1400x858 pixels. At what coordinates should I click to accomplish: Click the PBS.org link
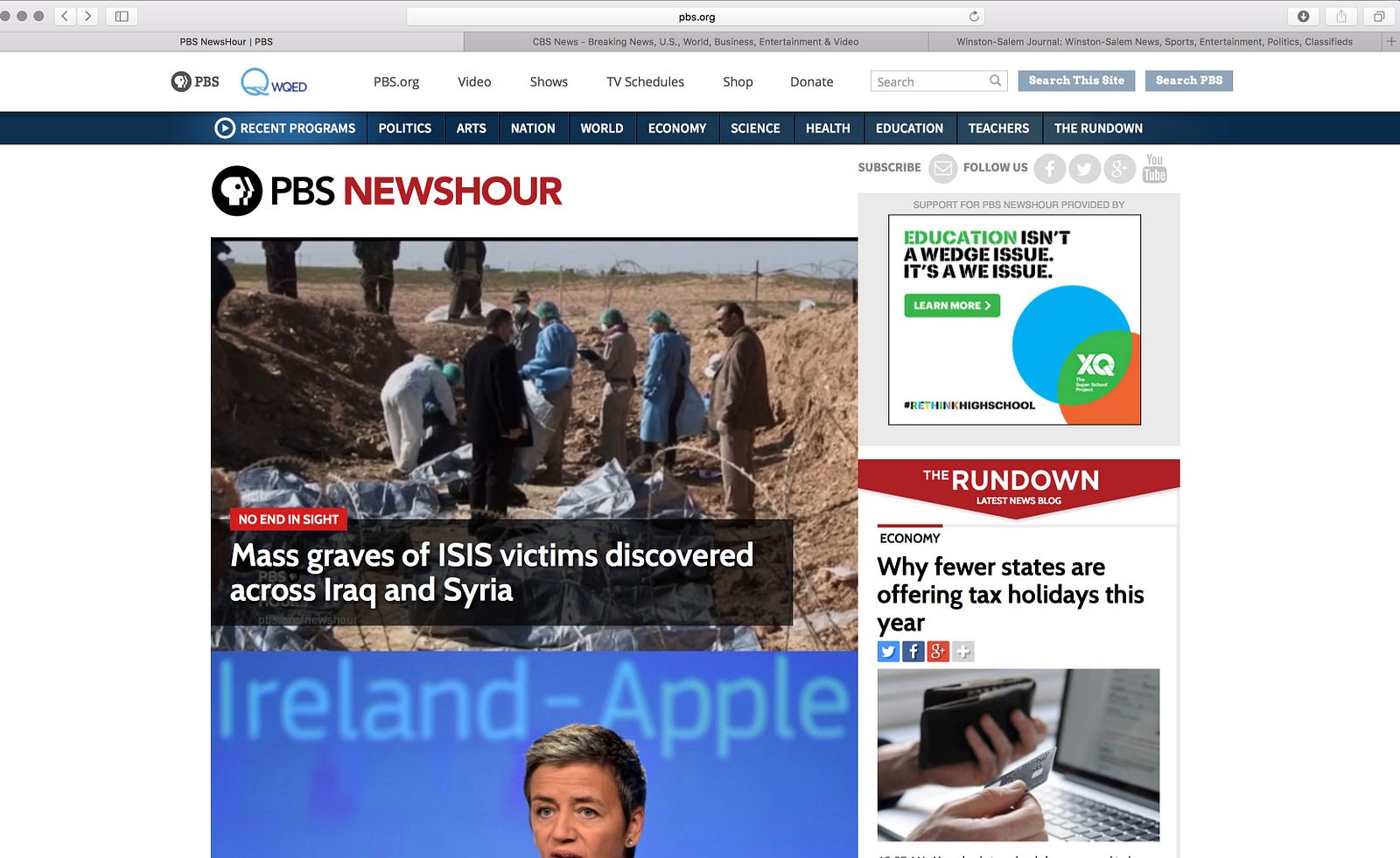click(x=396, y=81)
